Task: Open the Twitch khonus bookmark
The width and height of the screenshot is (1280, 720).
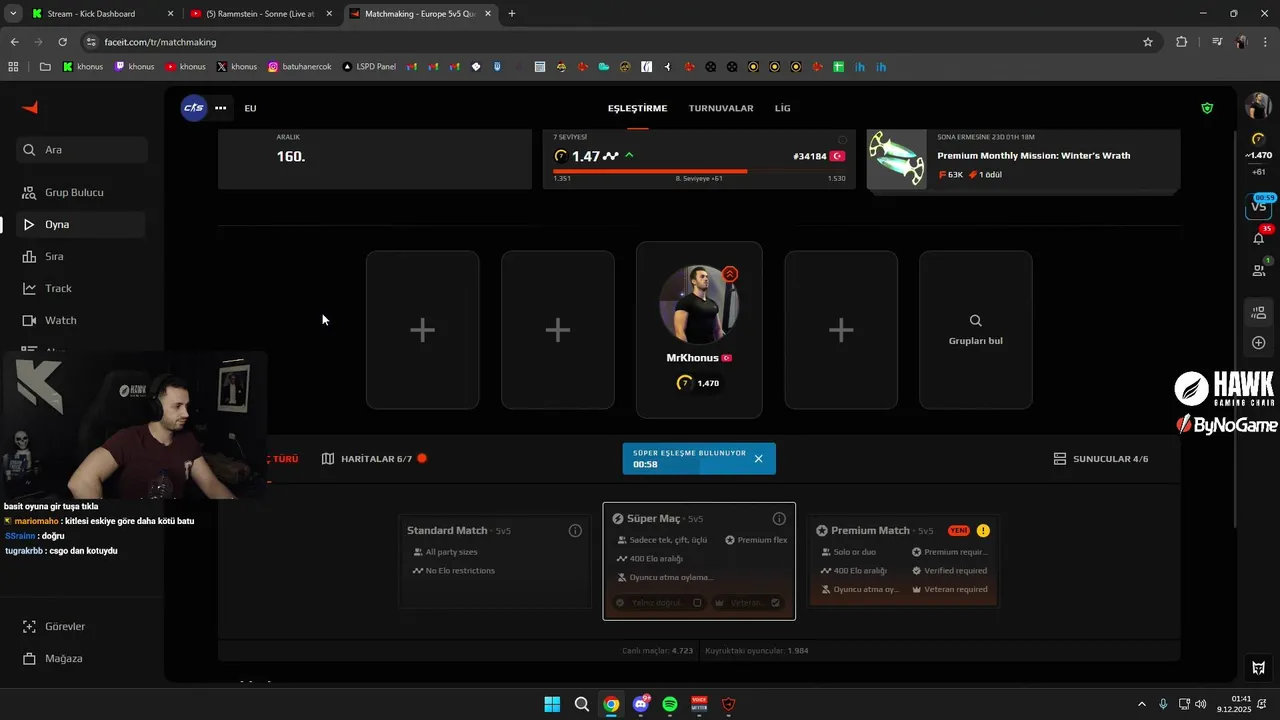Action: [135, 67]
